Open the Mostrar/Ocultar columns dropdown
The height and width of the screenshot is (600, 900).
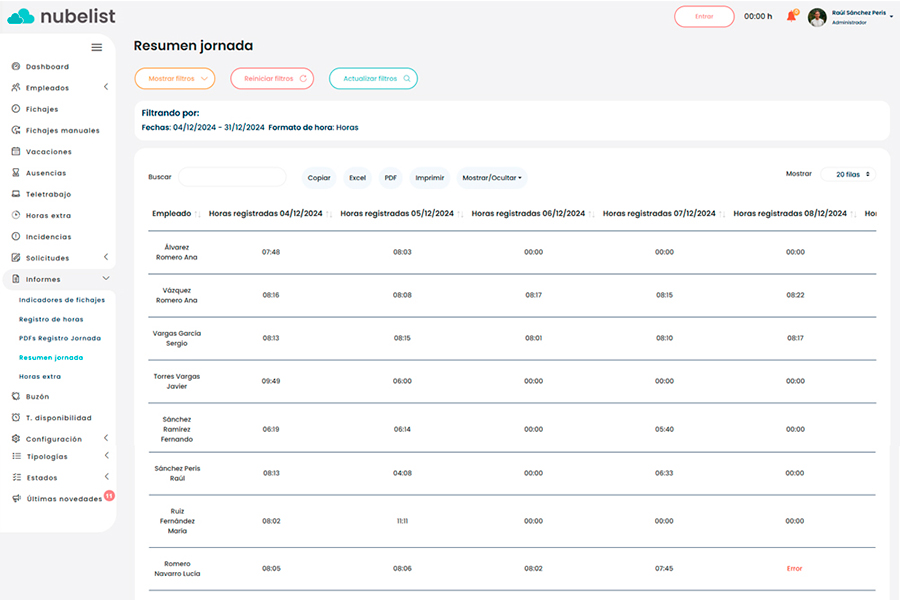[x=491, y=178]
